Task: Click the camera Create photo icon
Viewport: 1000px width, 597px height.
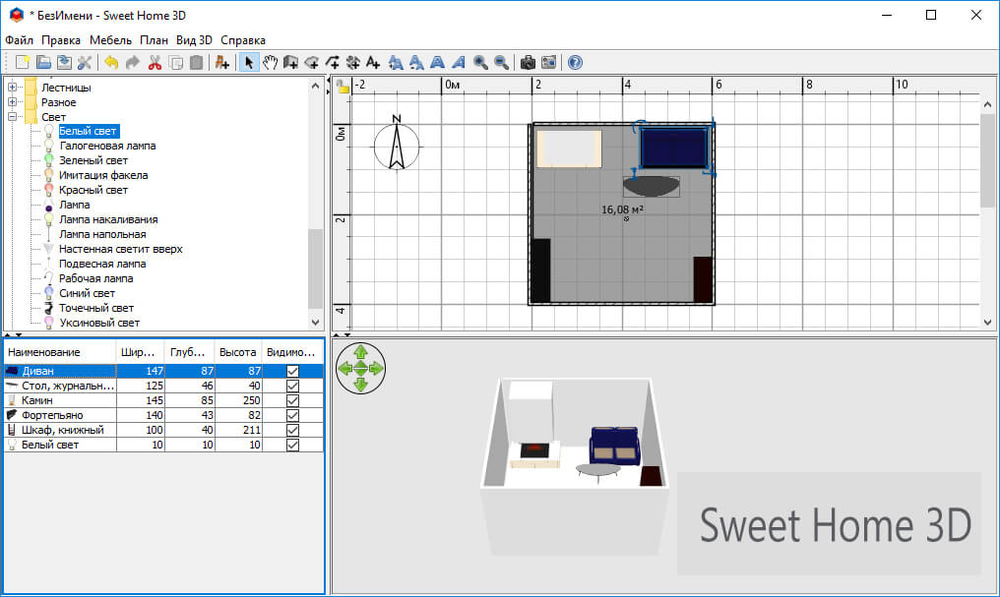Action: coord(527,62)
